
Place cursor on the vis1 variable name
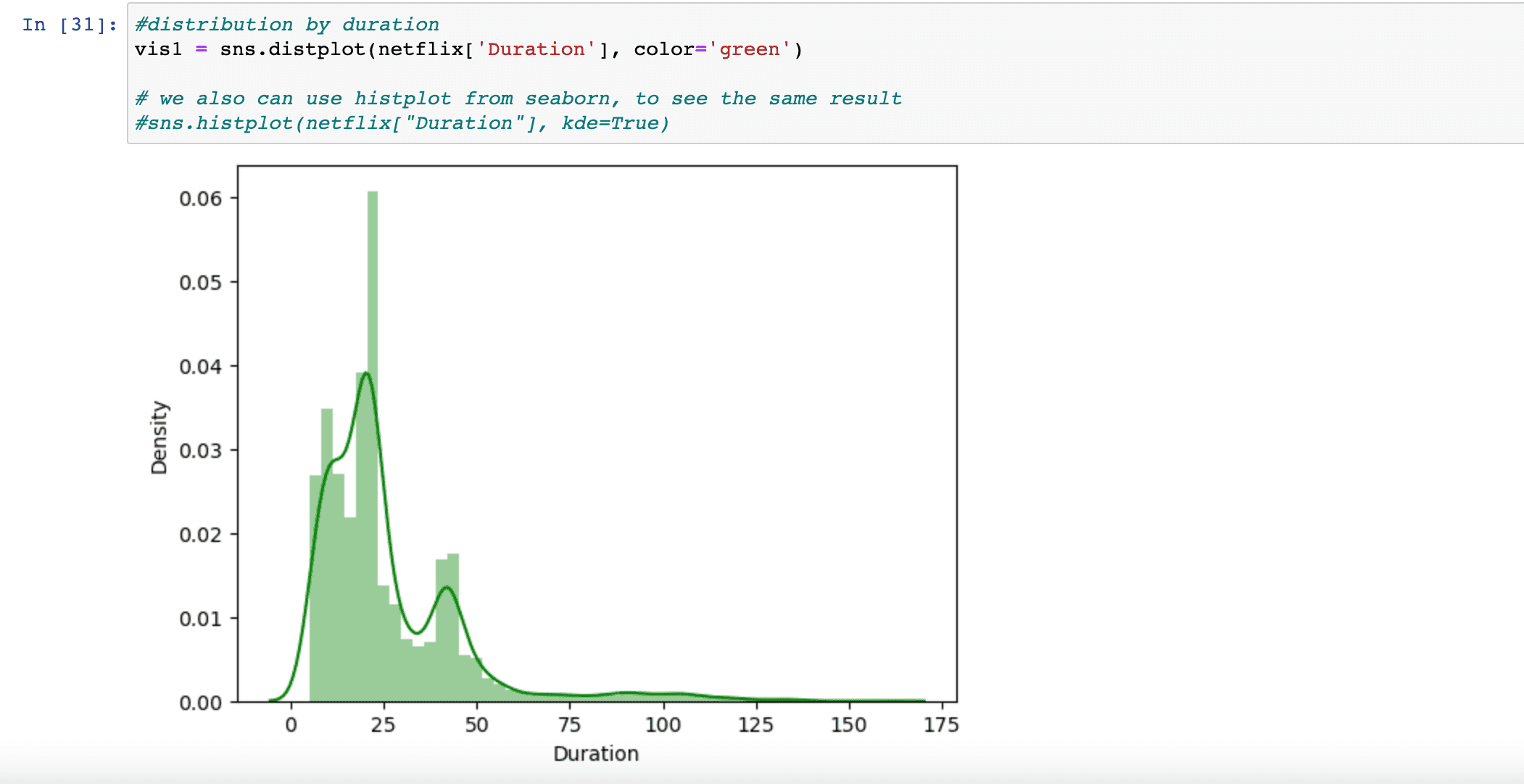(158, 49)
